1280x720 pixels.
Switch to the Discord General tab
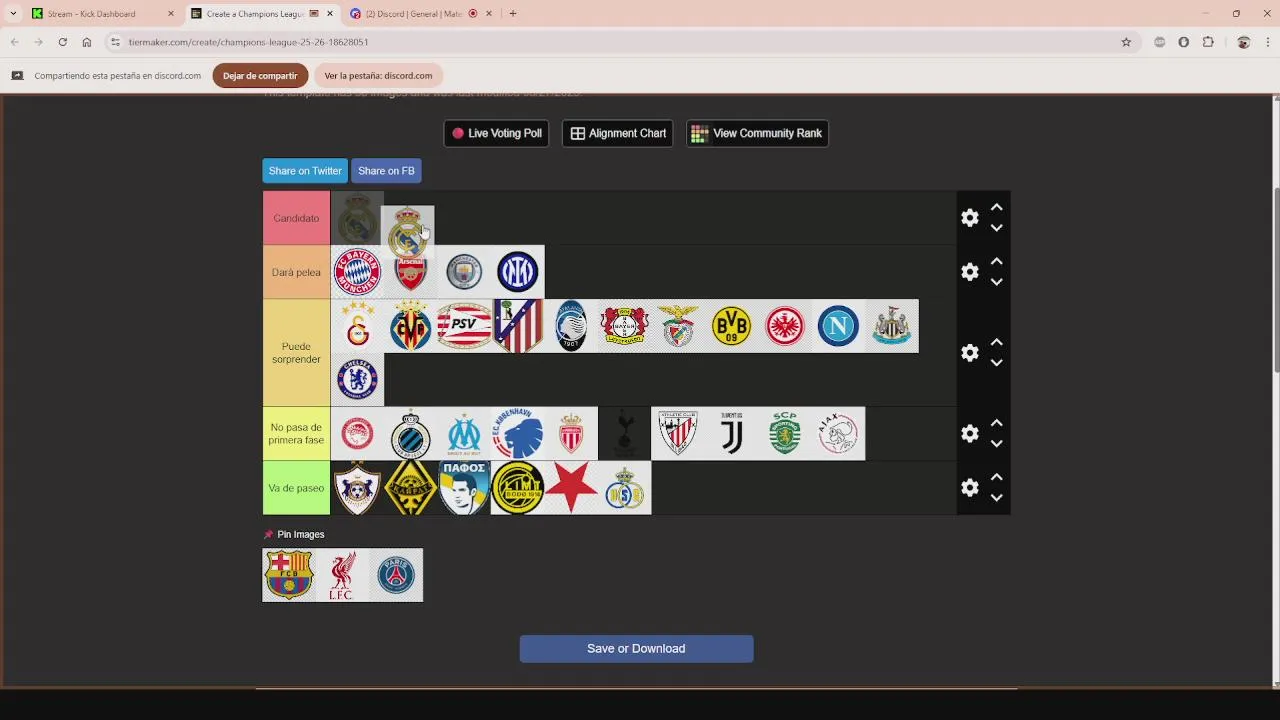420,14
